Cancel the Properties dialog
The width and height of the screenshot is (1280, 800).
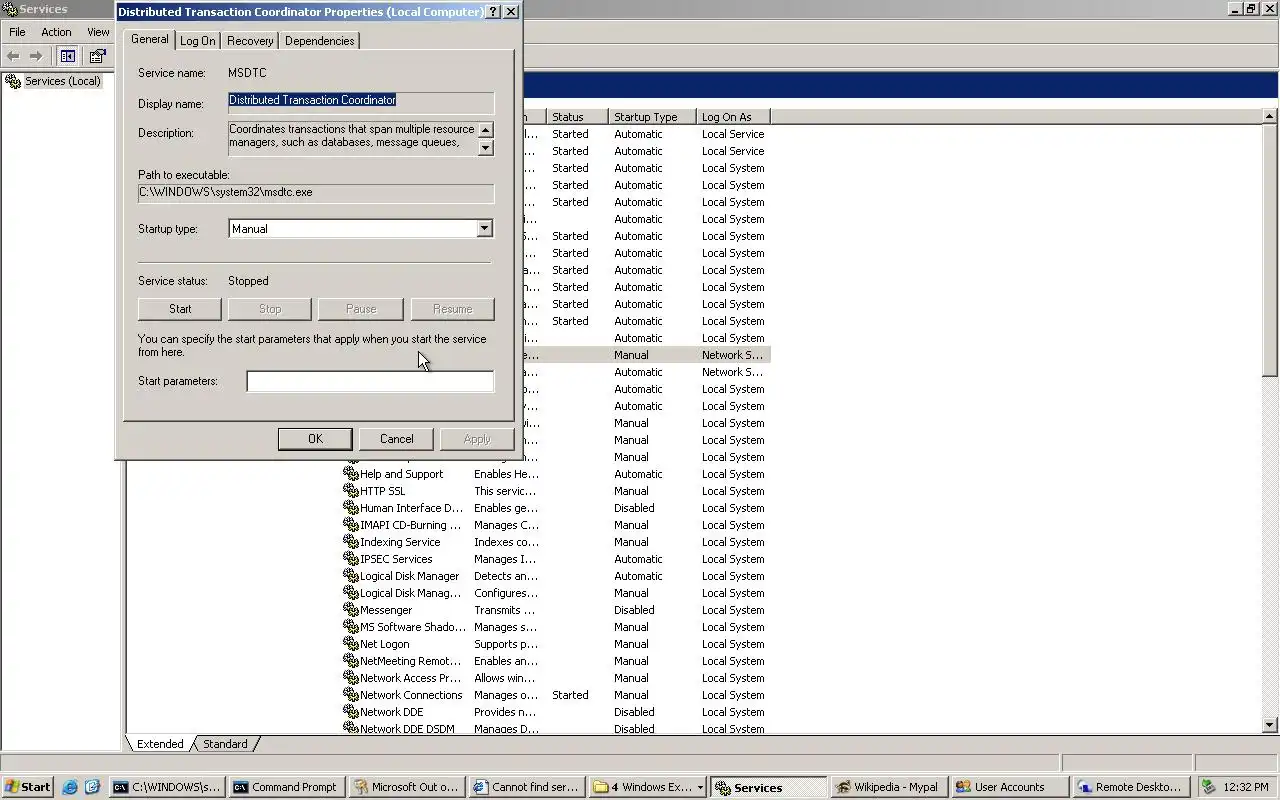pos(396,439)
